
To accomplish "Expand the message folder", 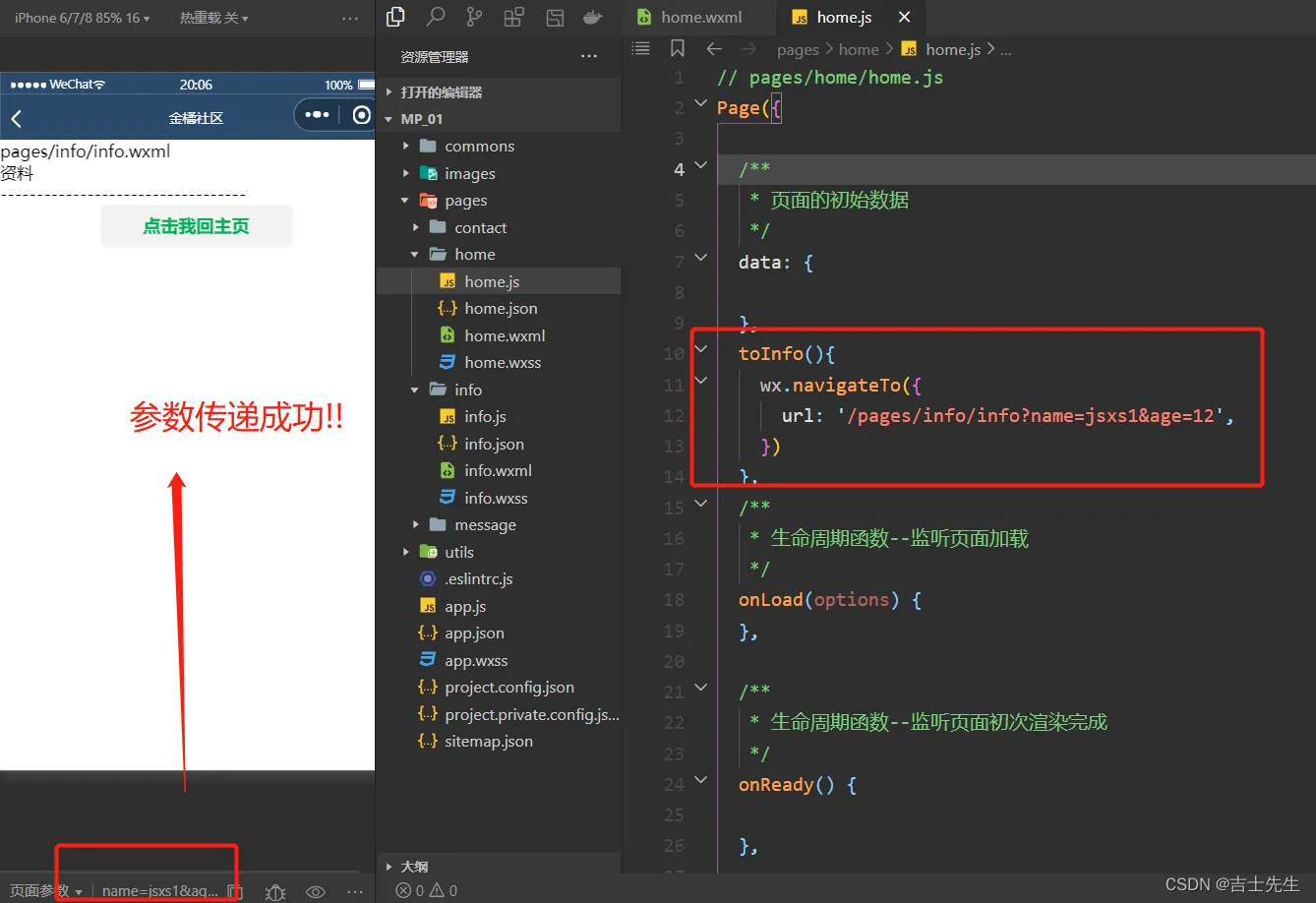I will 499,525.
